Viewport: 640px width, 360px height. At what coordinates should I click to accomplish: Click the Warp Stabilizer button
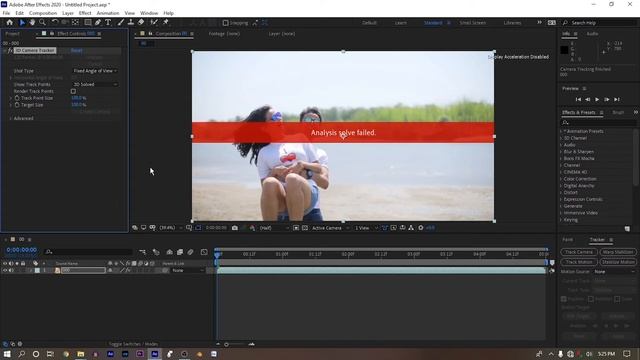pyautogui.click(x=618, y=252)
